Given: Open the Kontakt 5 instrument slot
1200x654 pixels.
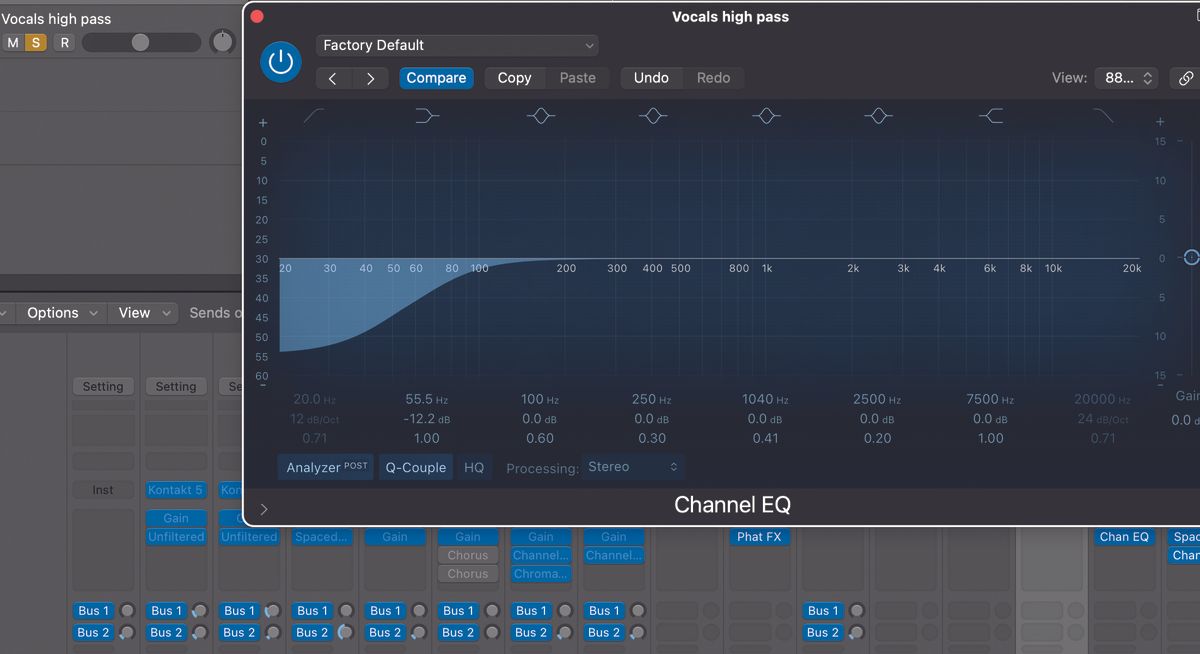Looking at the screenshot, I should pos(175,490).
